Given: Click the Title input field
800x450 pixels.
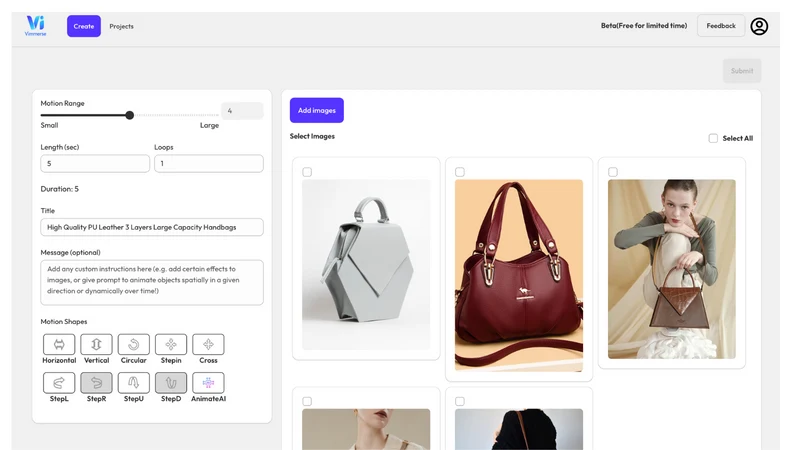Looking at the screenshot, I should pos(152,227).
